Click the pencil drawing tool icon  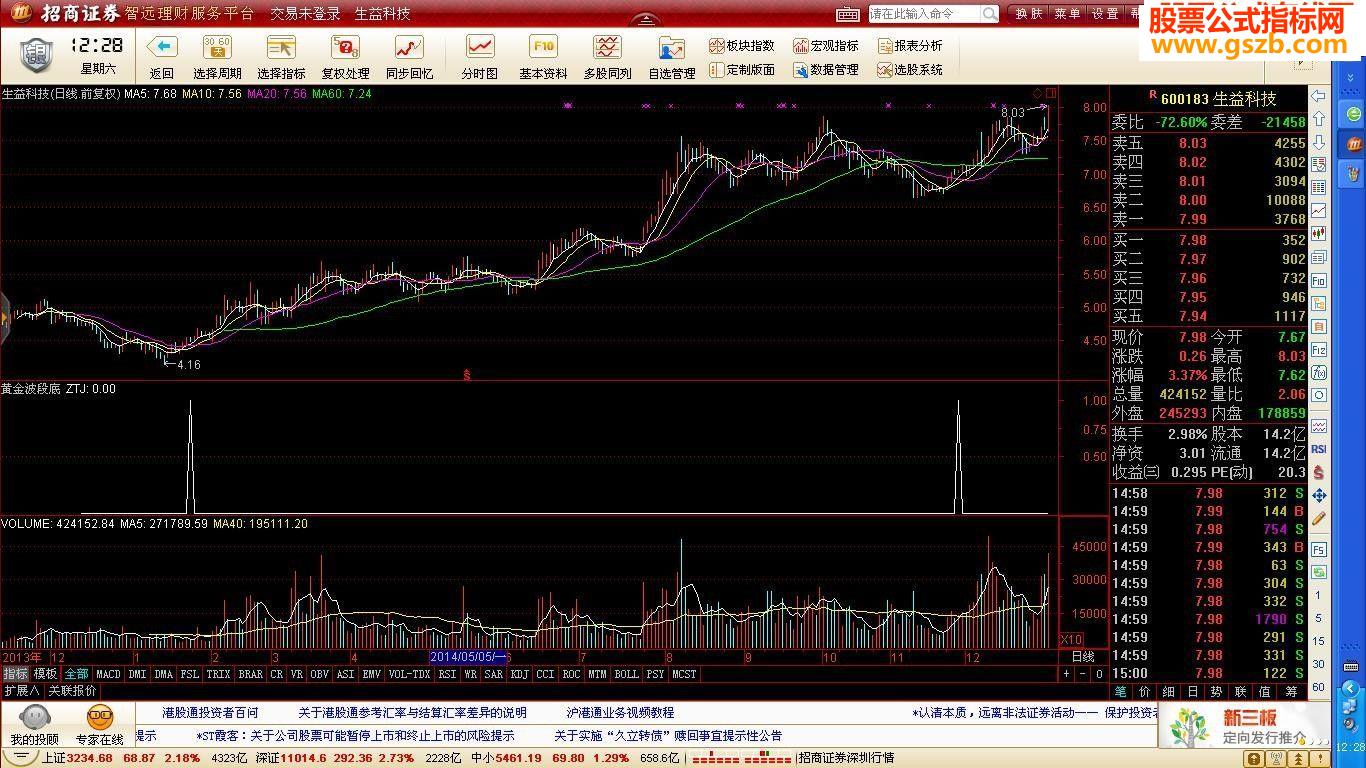pos(1319,518)
